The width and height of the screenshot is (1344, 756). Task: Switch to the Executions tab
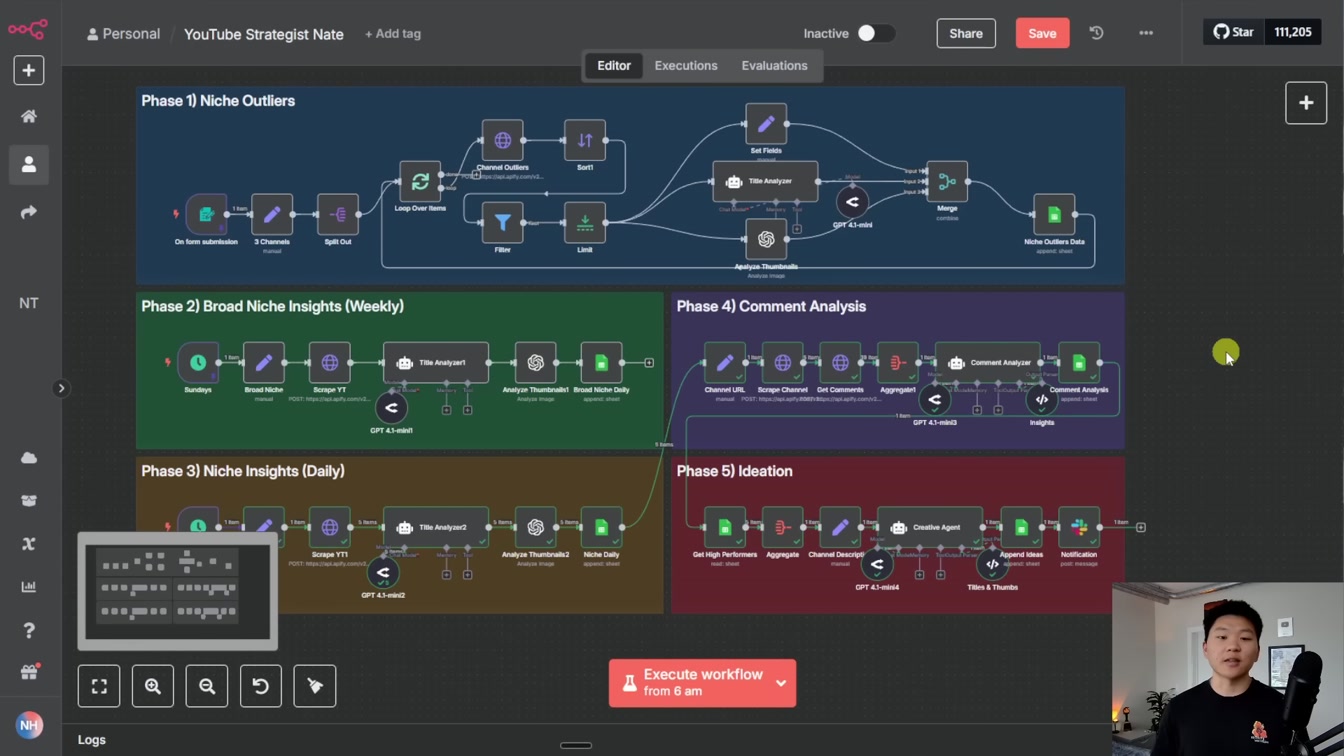[686, 66]
